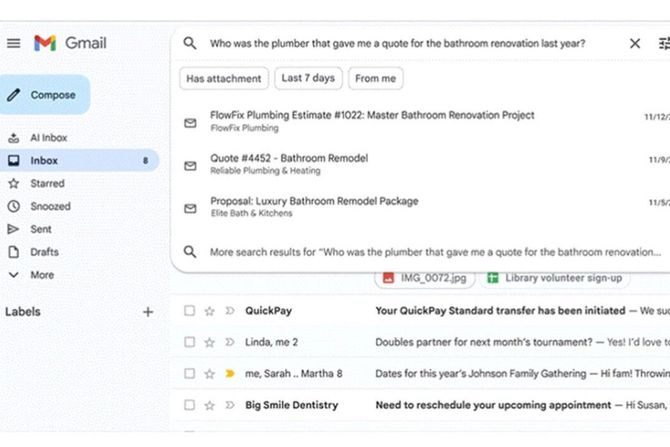Open the Starred folder
The height and width of the screenshot is (447, 670).
click(46, 184)
